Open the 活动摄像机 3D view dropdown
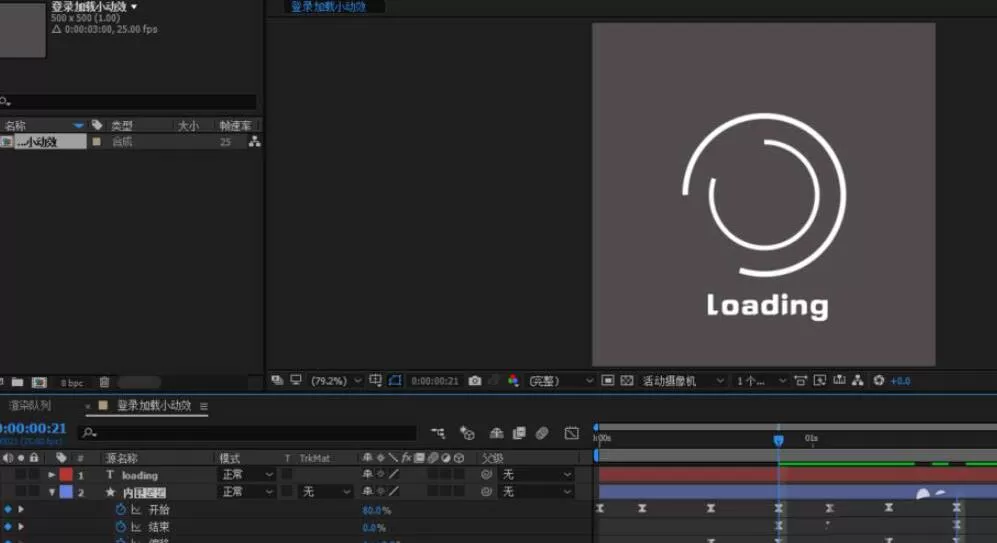Screen dimensions: 997x543 tap(682, 381)
